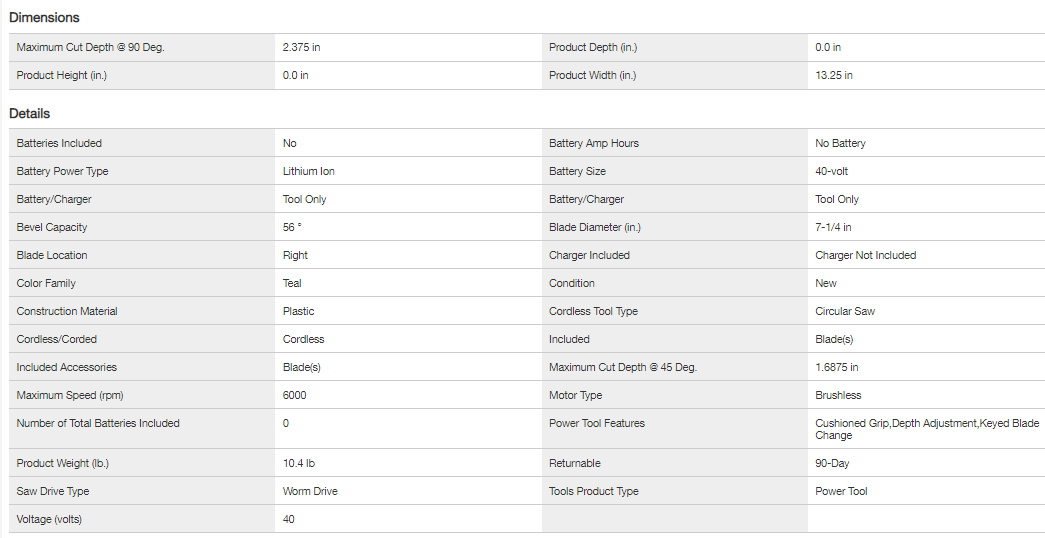Click the Power Tool Features label
This screenshot has width=1045, height=538.
pyautogui.click(x=597, y=424)
